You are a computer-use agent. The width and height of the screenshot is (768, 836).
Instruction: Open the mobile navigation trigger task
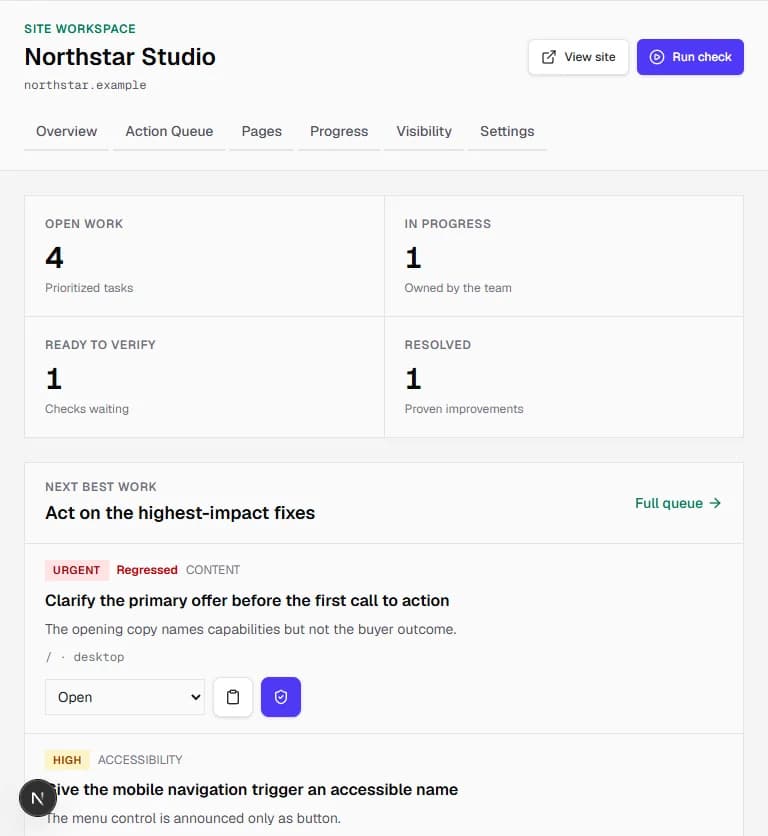pos(252,790)
